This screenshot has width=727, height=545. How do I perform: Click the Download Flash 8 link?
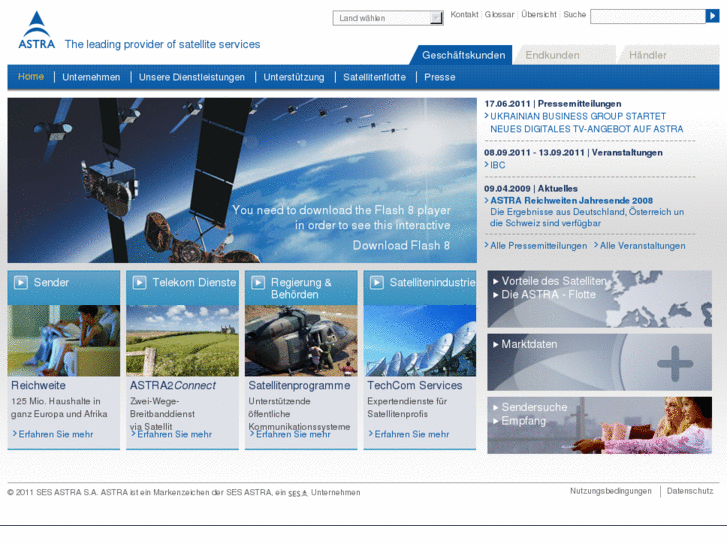(401, 245)
